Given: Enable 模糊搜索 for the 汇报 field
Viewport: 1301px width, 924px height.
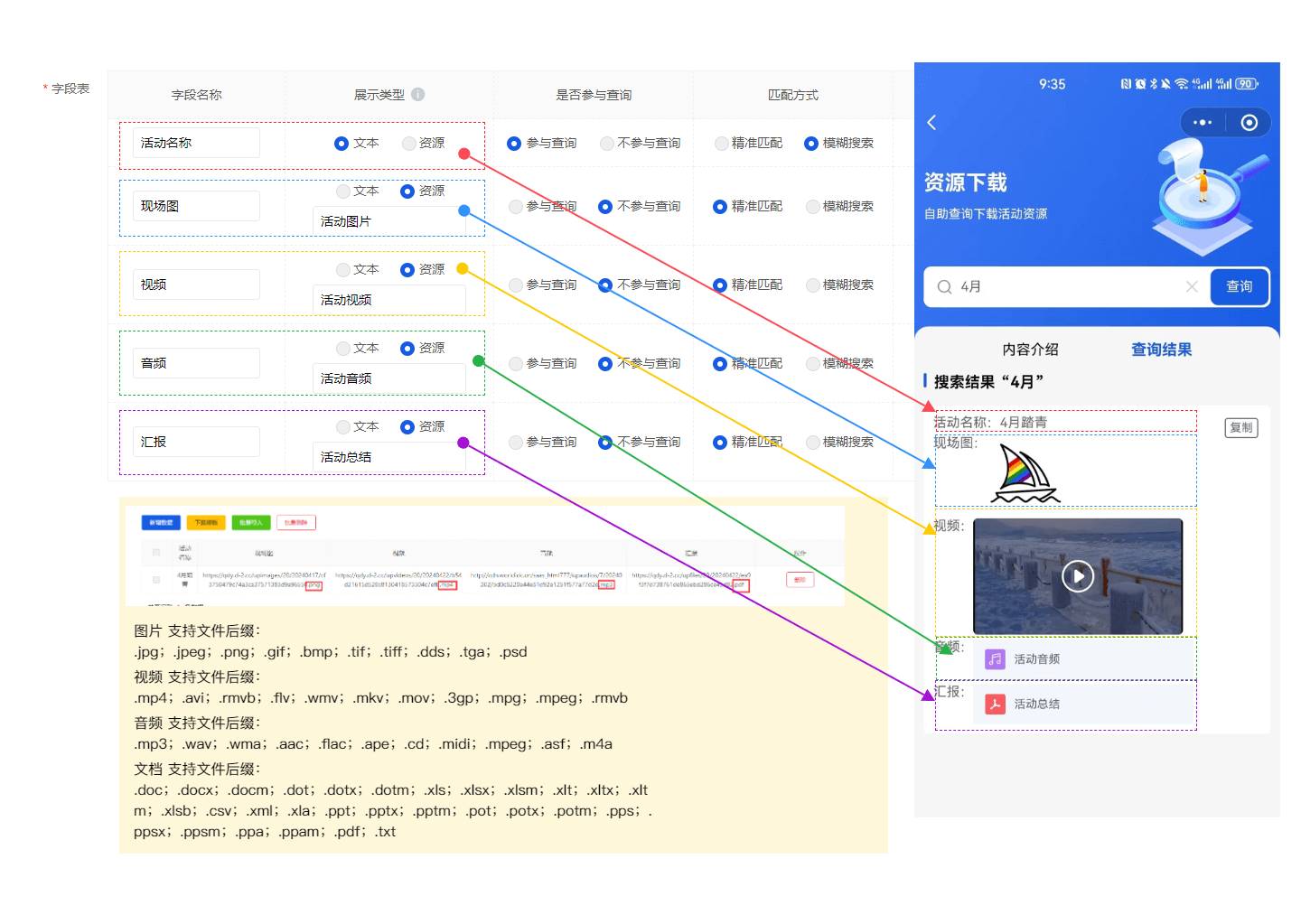Looking at the screenshot, I should tap(811, 442).
